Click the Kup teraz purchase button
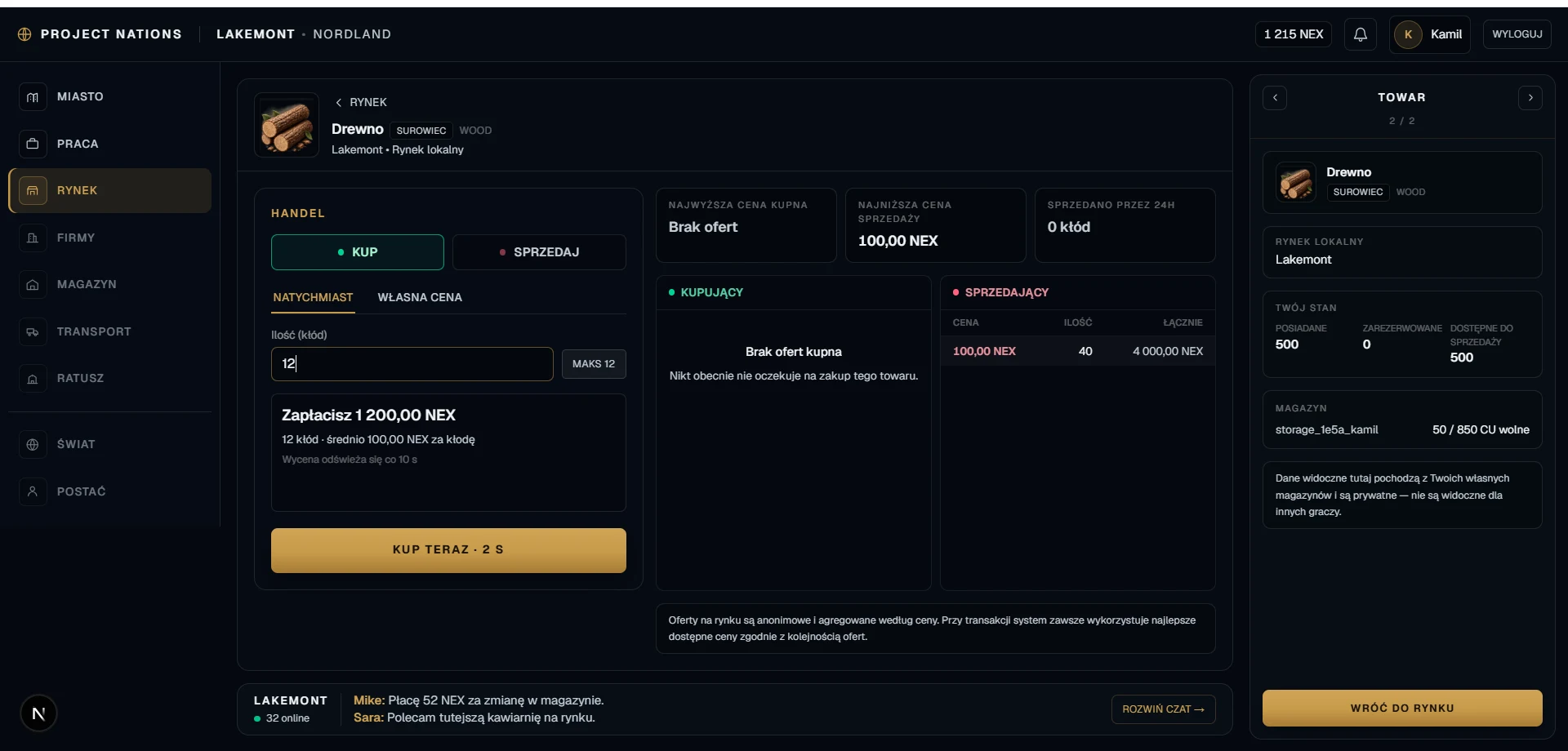Screen dimensions: 1568x751 click(448, 550)
